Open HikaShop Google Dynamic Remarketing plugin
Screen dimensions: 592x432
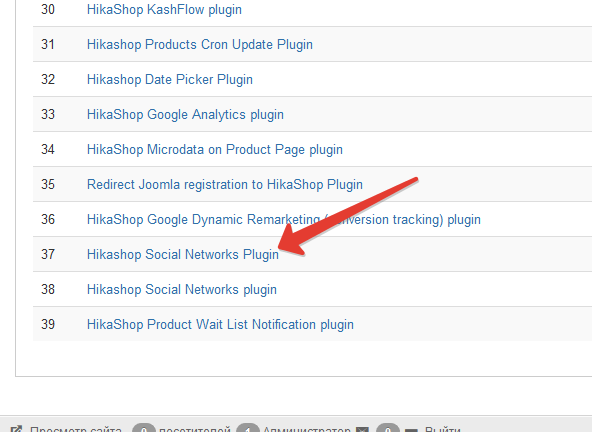coord(284,219)
